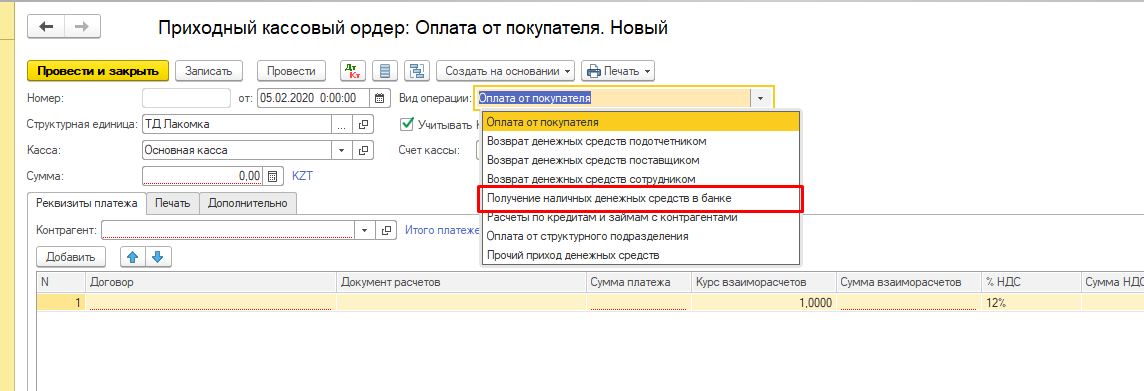
Task: Open the Касса dropdown list
Action: pos(341,150)
